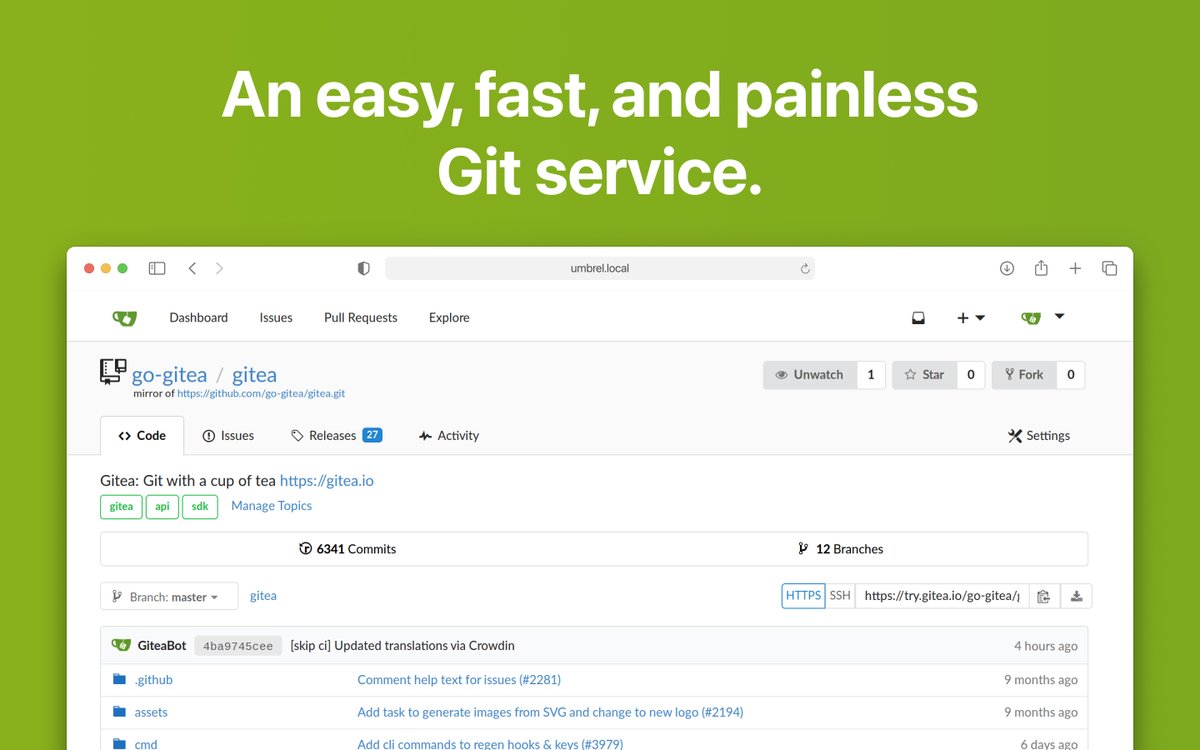1200x750 pixels.
Task: Select the Code tab
Action: pyautogui.click(x=142, y=436)
